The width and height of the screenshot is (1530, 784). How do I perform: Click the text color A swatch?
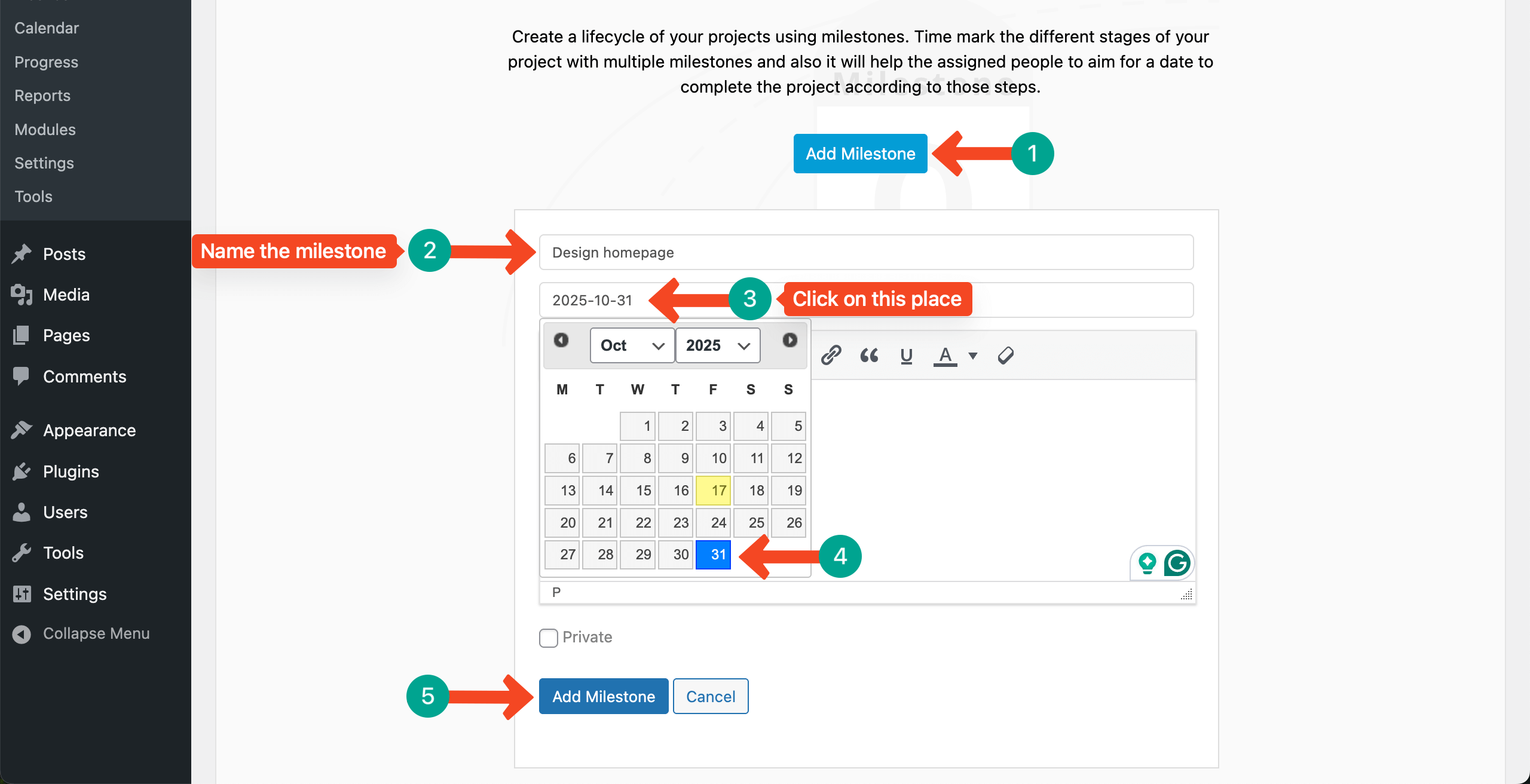[x=945, y=356]
